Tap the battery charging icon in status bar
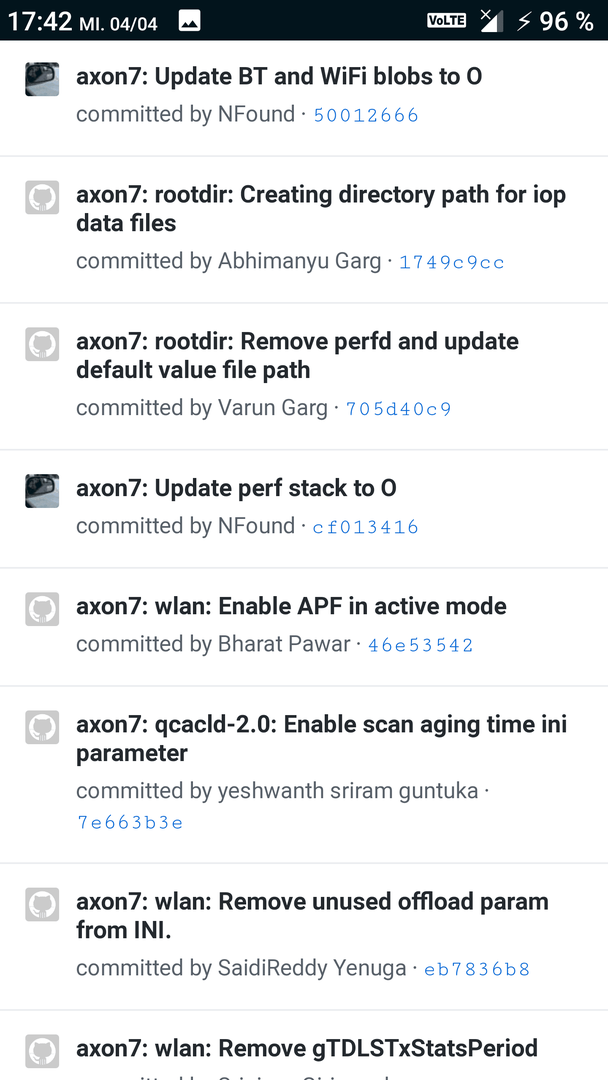Image resolution: width=608 pixels, height=1080 pixels. coord(525,22)
